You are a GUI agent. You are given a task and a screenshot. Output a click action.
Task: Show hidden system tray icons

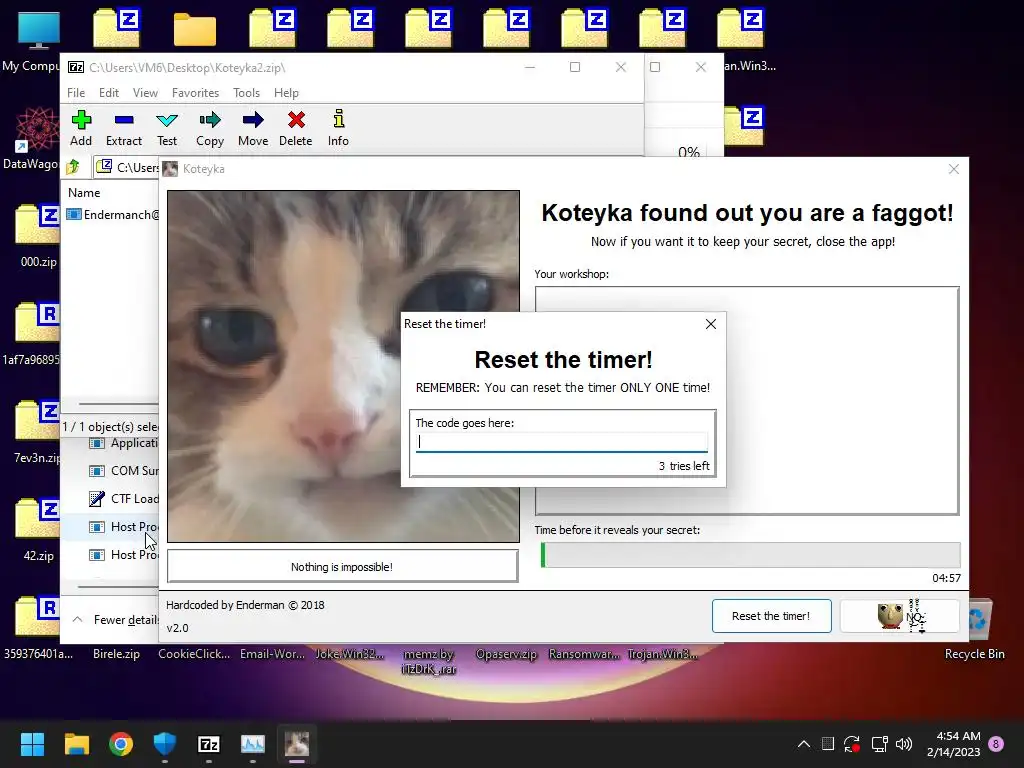(x=804, y=744)
